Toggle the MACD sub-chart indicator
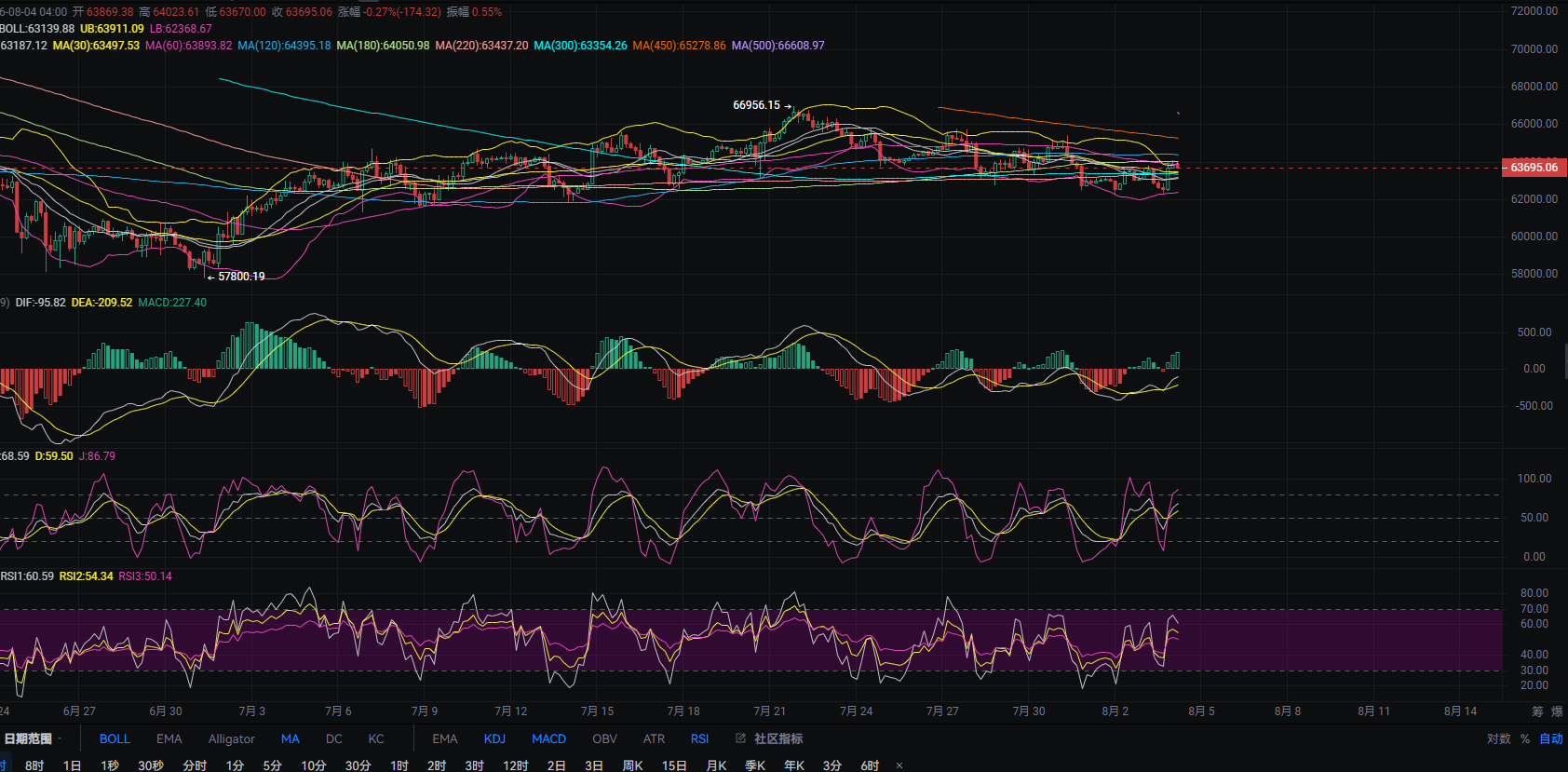Image resolution: width=1568 pixels, height=772 pixels. coord(548,738)
